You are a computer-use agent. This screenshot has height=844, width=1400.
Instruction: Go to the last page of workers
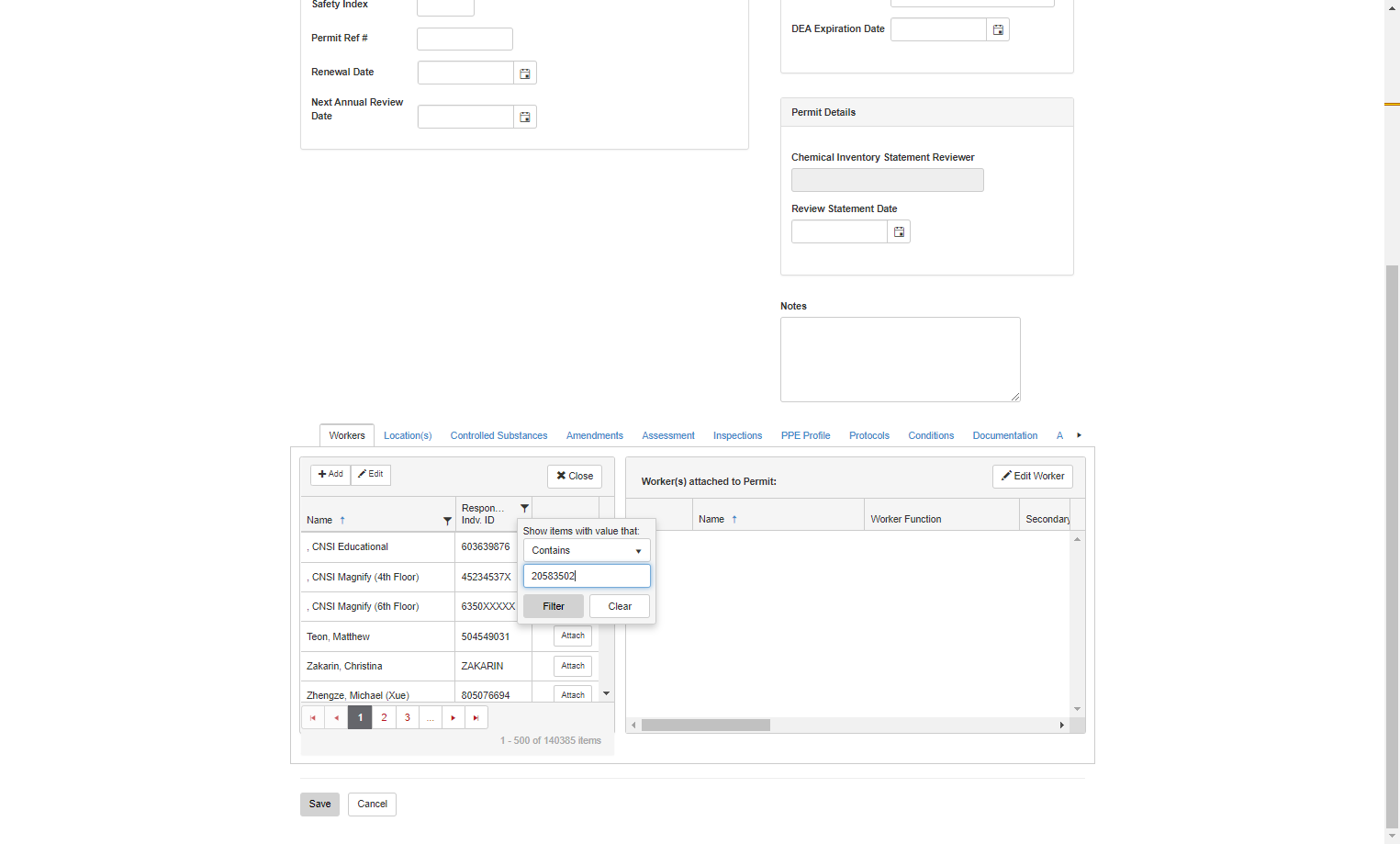click(x=476, y=718)
